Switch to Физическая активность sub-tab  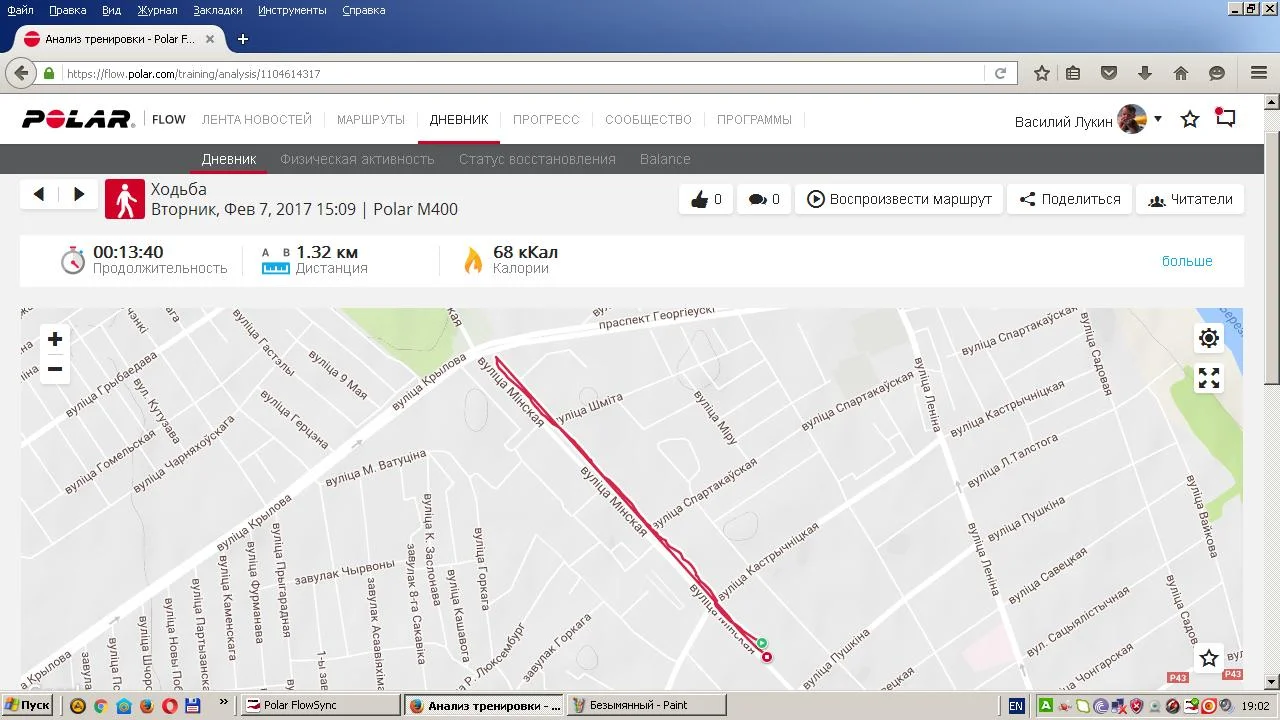357,159
